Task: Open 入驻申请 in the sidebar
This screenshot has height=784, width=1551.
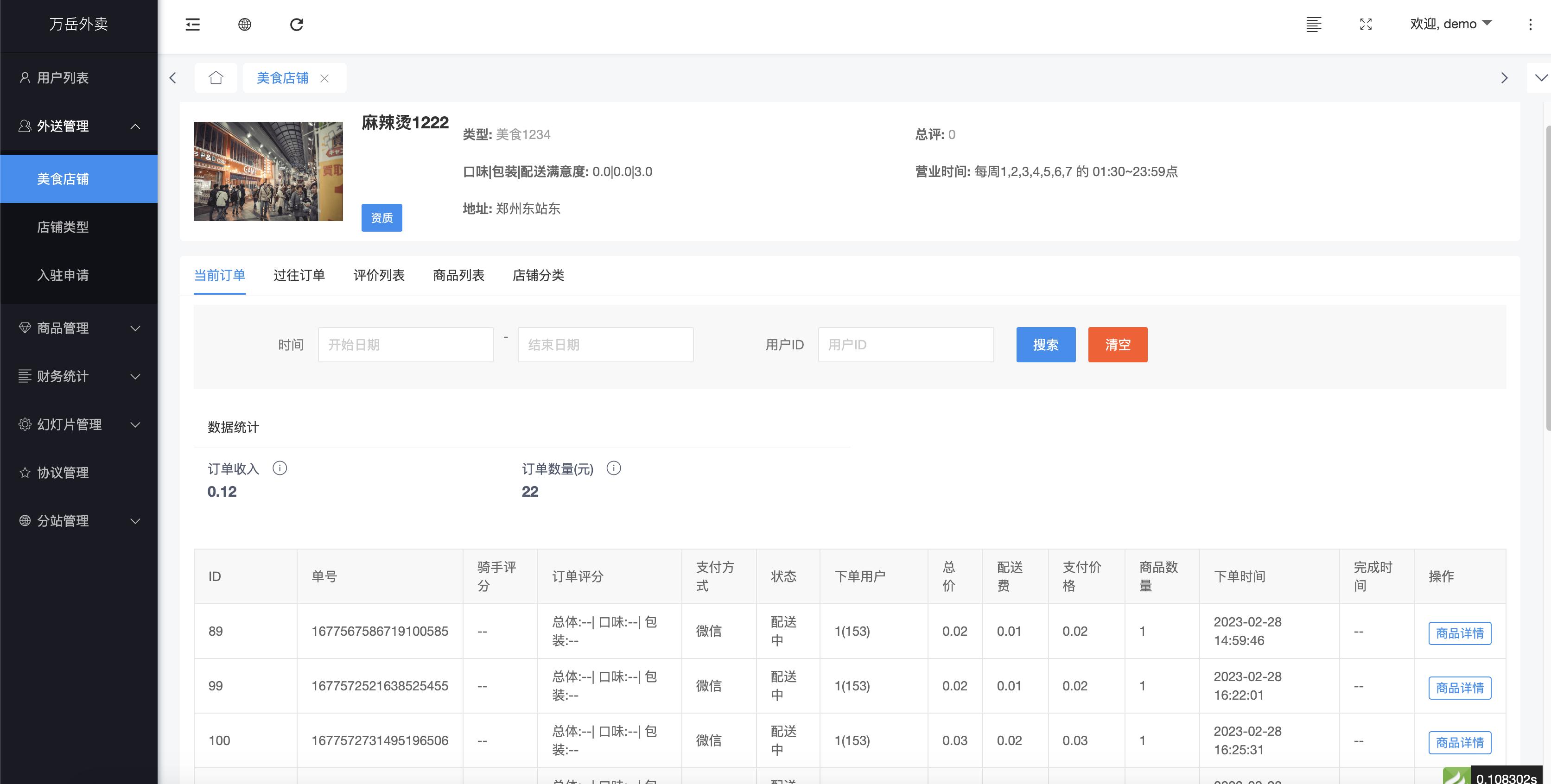Action: [79, 275]
